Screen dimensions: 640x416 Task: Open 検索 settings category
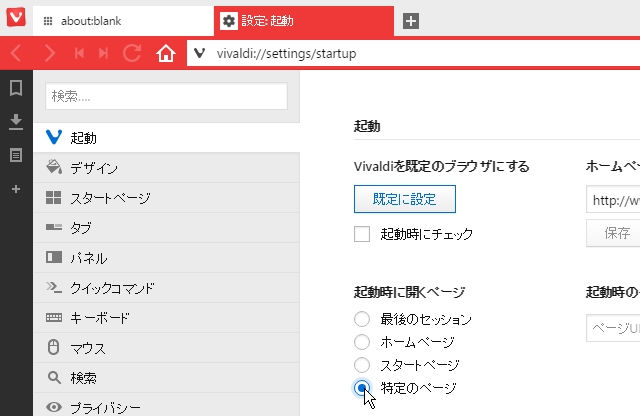[167, 378]
